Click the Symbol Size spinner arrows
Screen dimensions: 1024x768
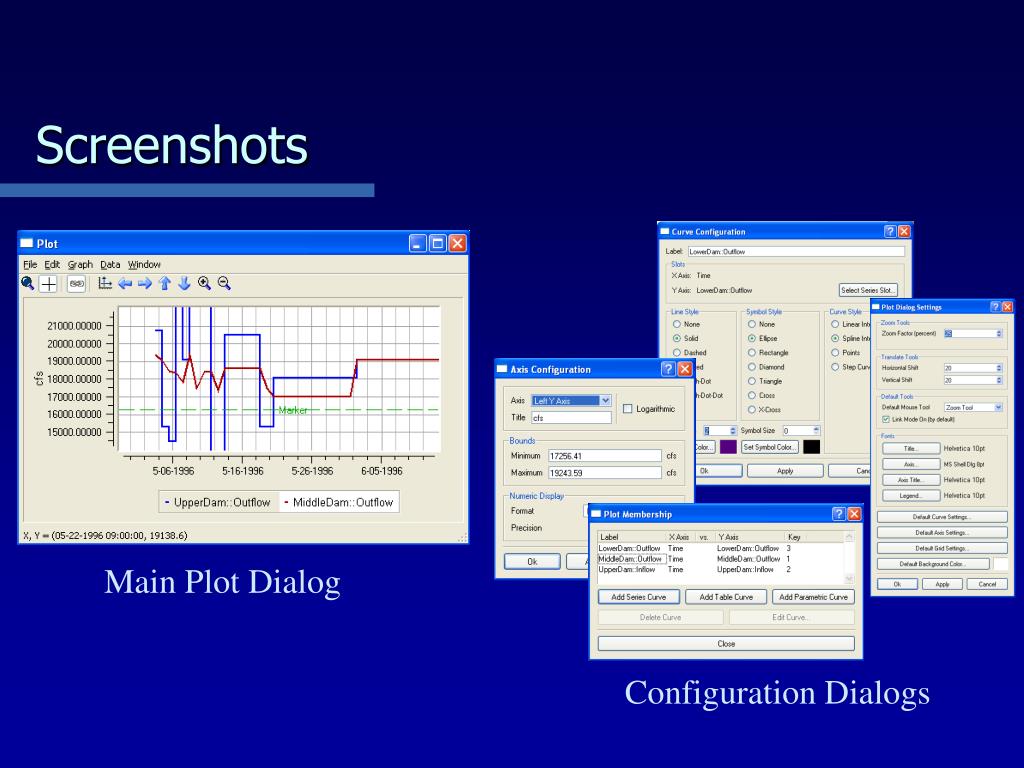pyautogui.click(x=816, y=430)
